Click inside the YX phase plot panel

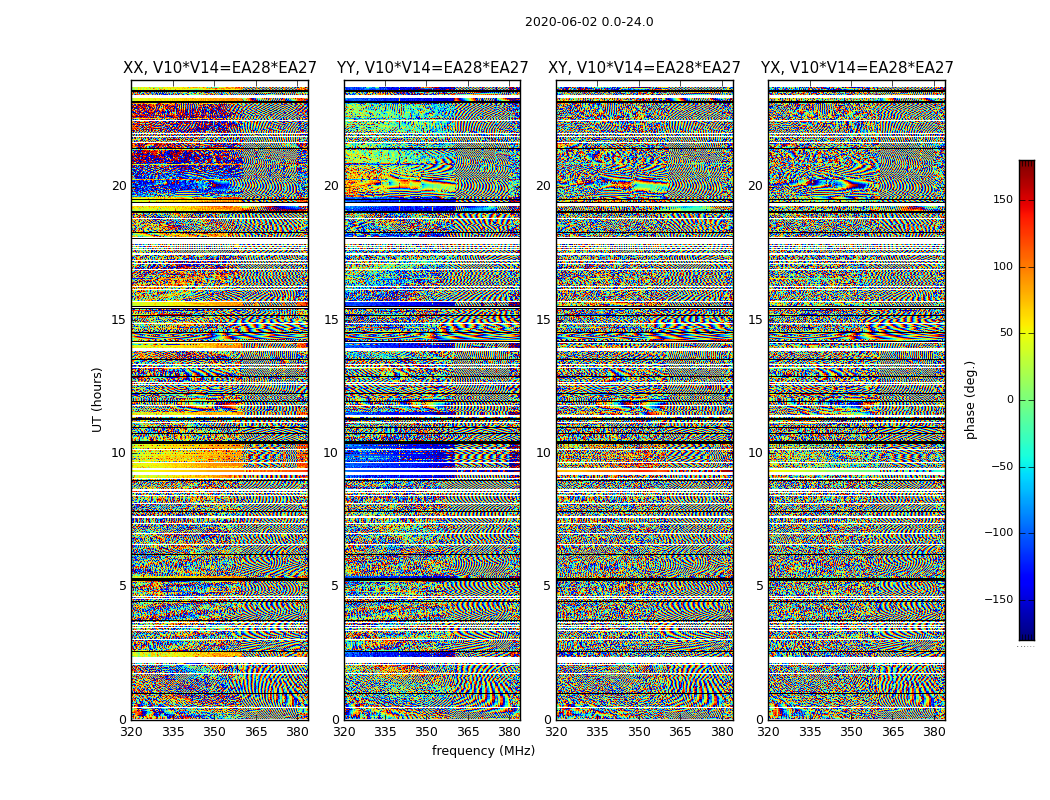click(x=857, y=400)
